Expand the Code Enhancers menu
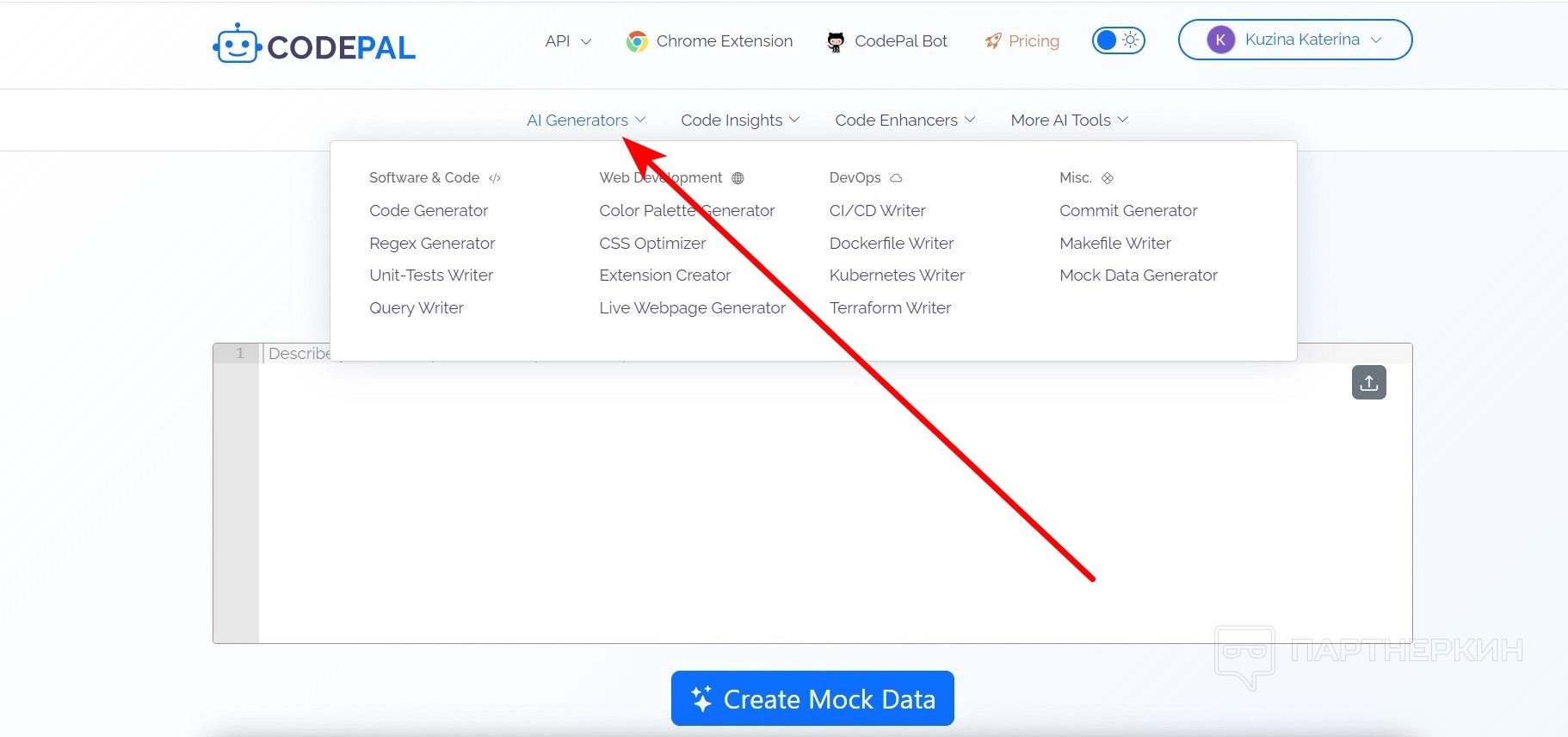 point(905,121)
